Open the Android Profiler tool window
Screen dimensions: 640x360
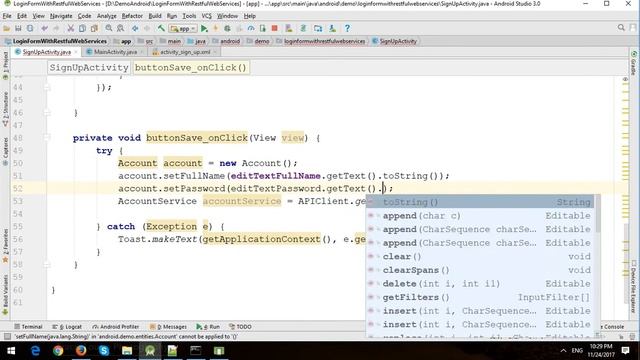click(116, 327)
